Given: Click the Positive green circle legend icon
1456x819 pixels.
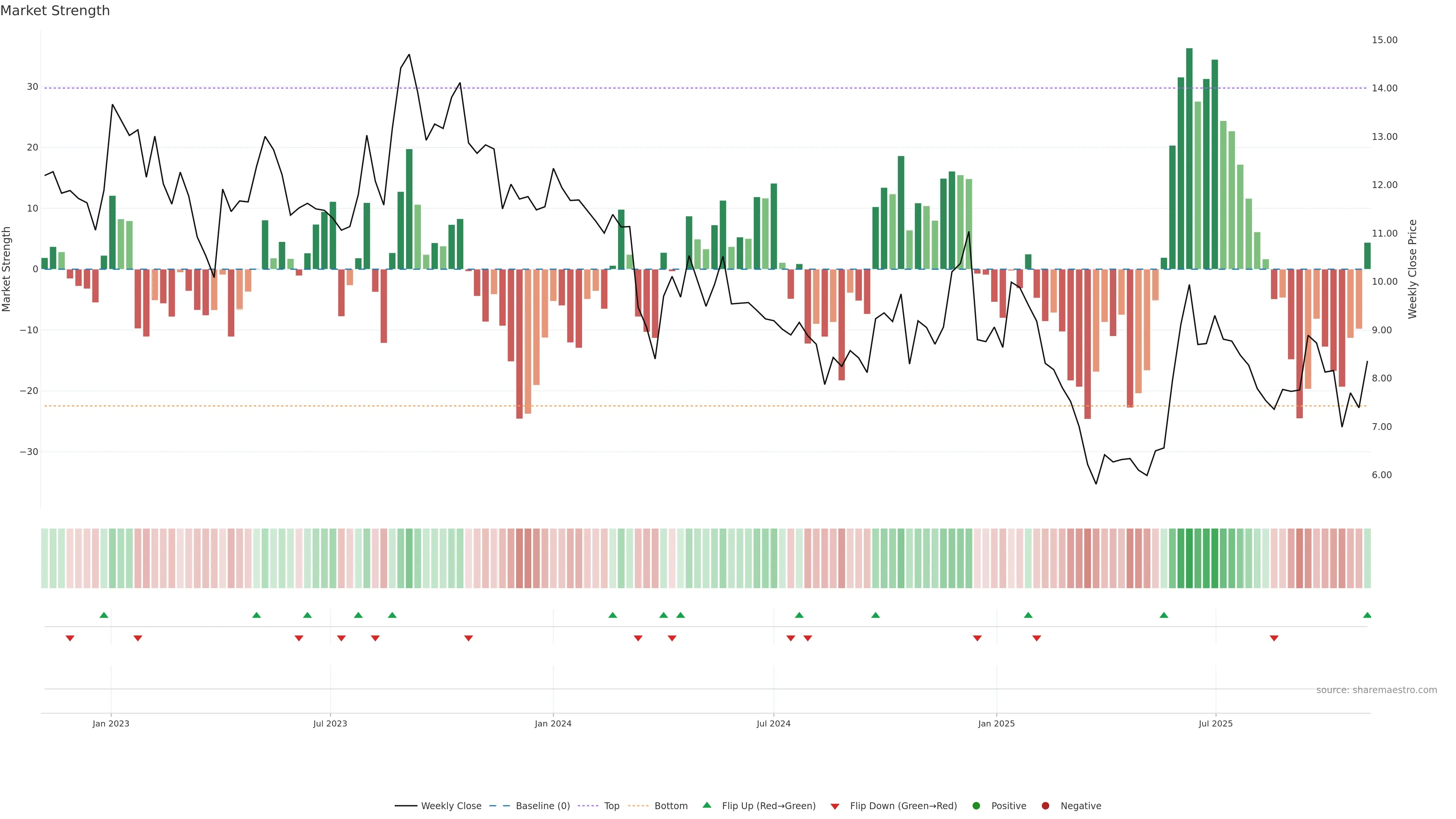Looking at the screenshot, I should [x=976, y=806].
